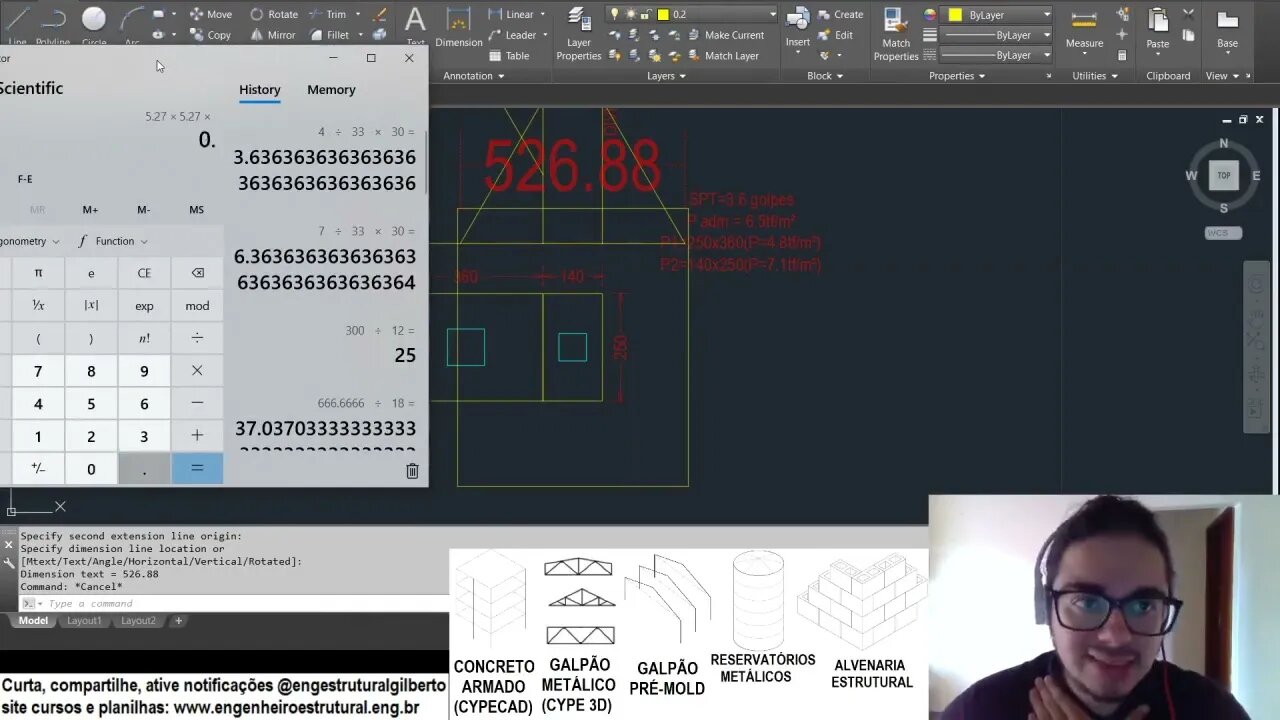Toggle layer on/off lightbulb in layer dropdown
The height and width of the screenshot is (720, 1280).
coord(615,14)
